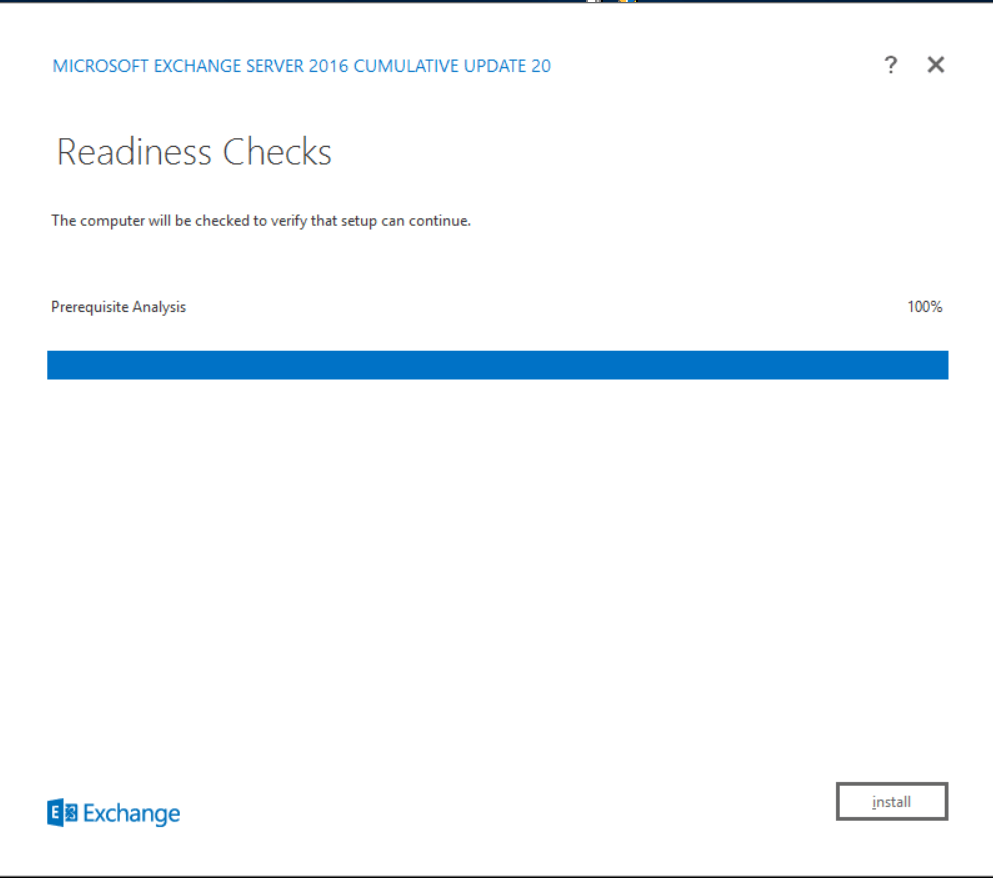Click "Microsoft Exchange Server 2016" in the title
This screenshot has width=993, height=878.
click(186, 66)
